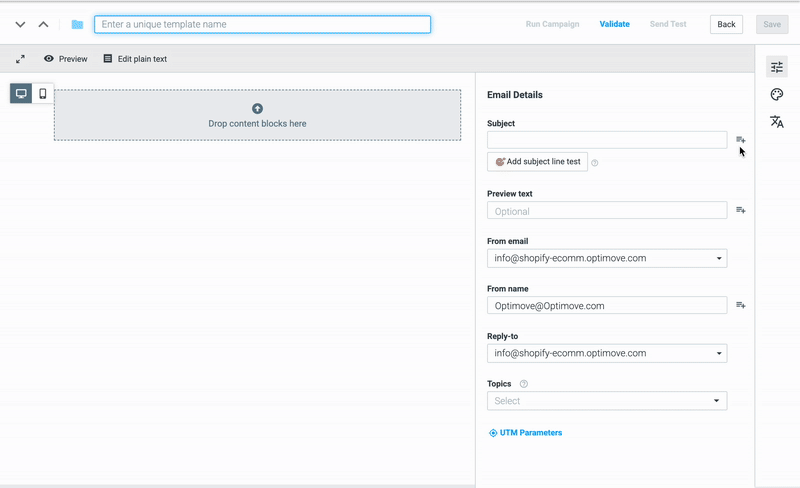Viewport: 800px width, 488px height.
Task: Switch to desktop view icon
Action: tap(21, 93)
